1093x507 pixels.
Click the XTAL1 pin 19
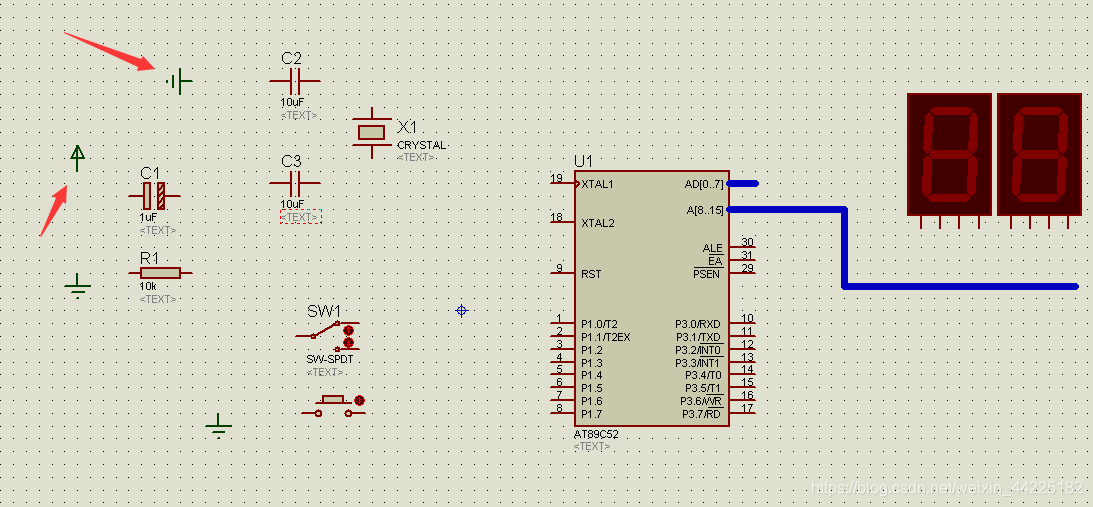coord(562,183)
